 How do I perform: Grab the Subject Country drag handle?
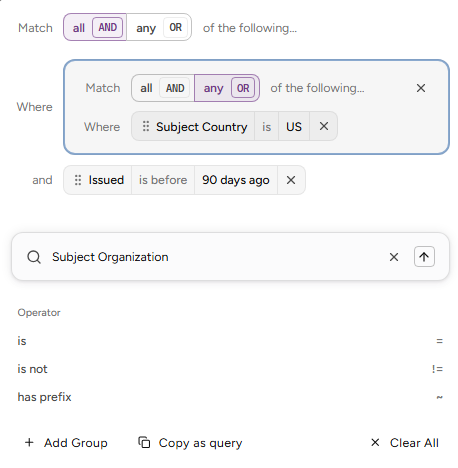tap(146, 126)
